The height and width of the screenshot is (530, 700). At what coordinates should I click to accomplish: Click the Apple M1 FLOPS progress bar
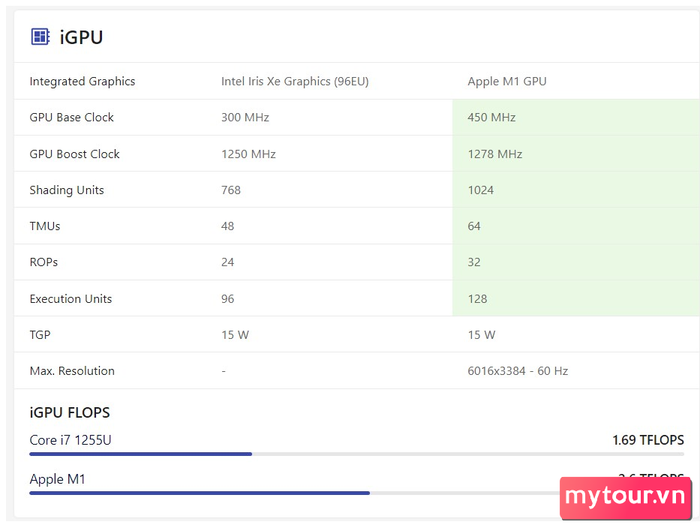[295, 493]
